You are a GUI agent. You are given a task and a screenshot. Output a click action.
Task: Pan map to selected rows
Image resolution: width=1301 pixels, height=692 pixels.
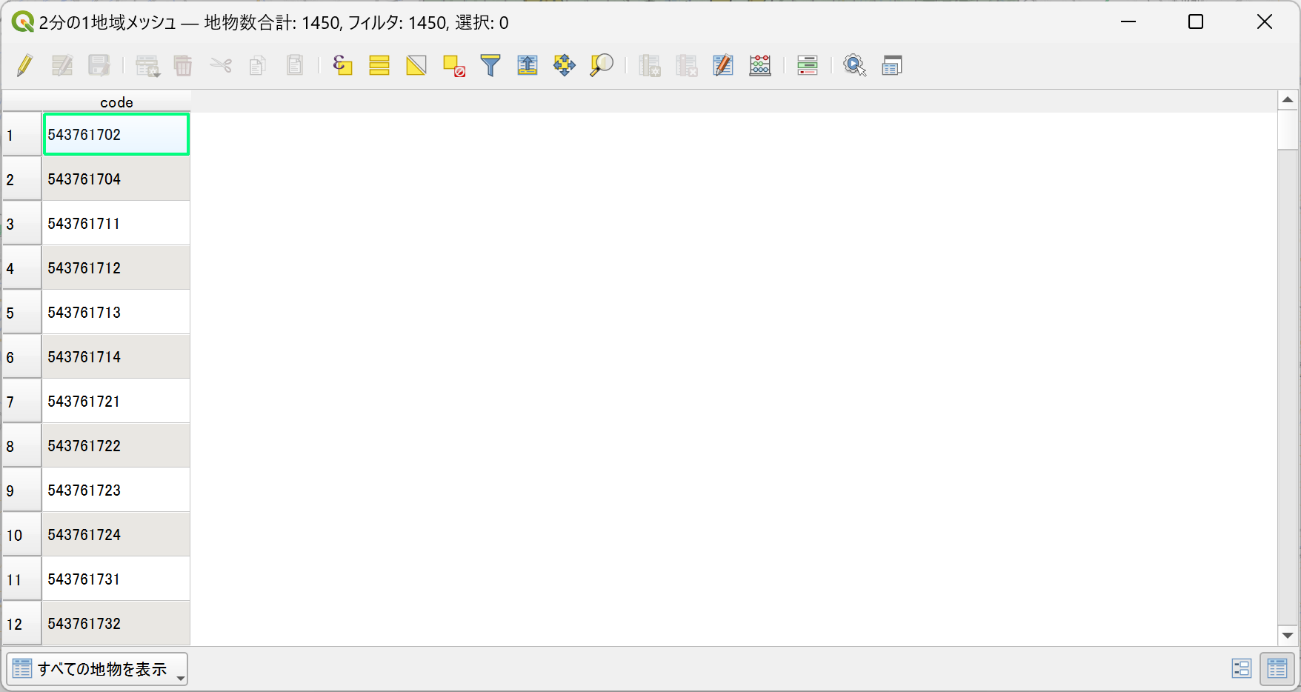(564, 66)
